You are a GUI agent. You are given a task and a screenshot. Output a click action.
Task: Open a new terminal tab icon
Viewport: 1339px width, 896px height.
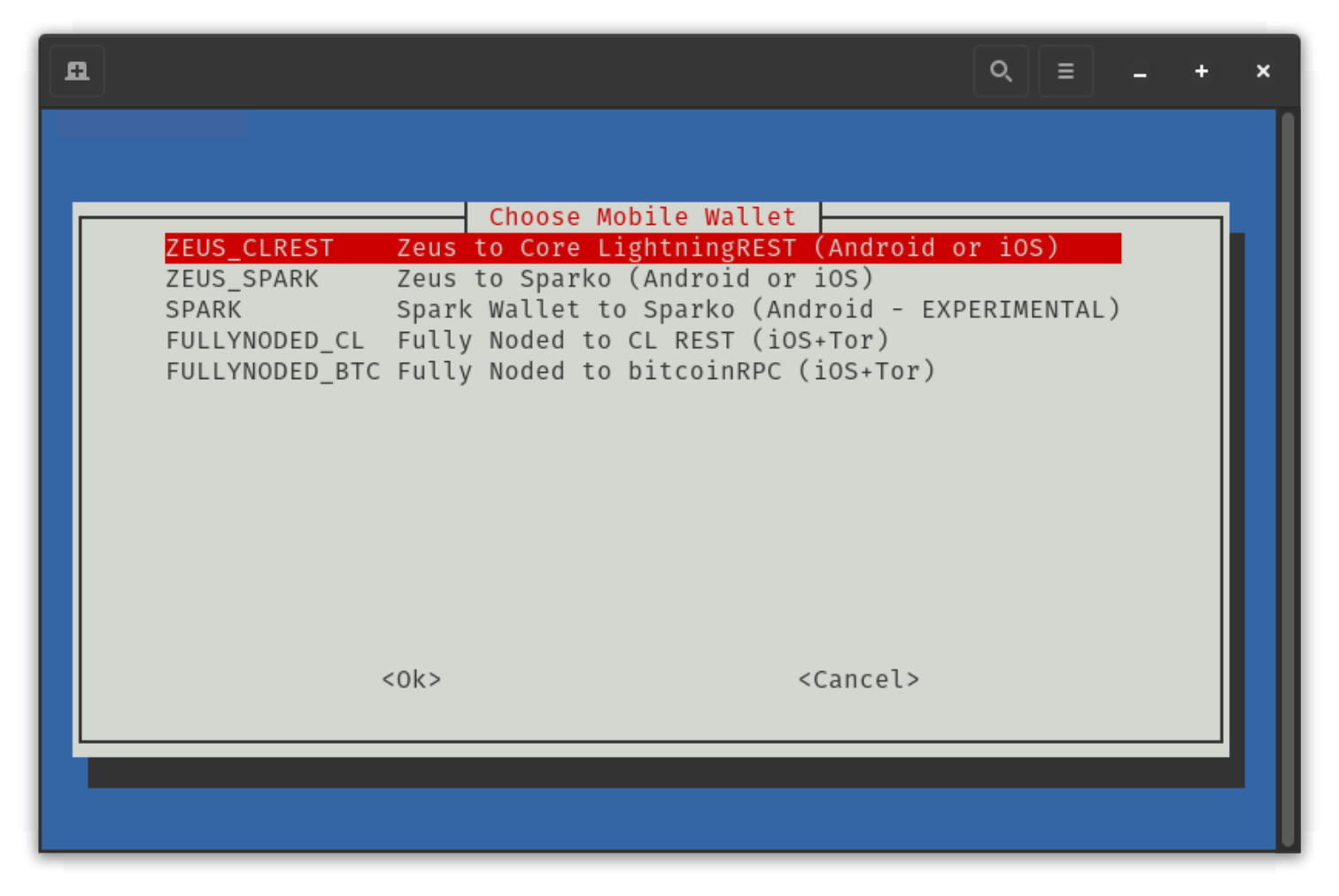click(77, 71)
